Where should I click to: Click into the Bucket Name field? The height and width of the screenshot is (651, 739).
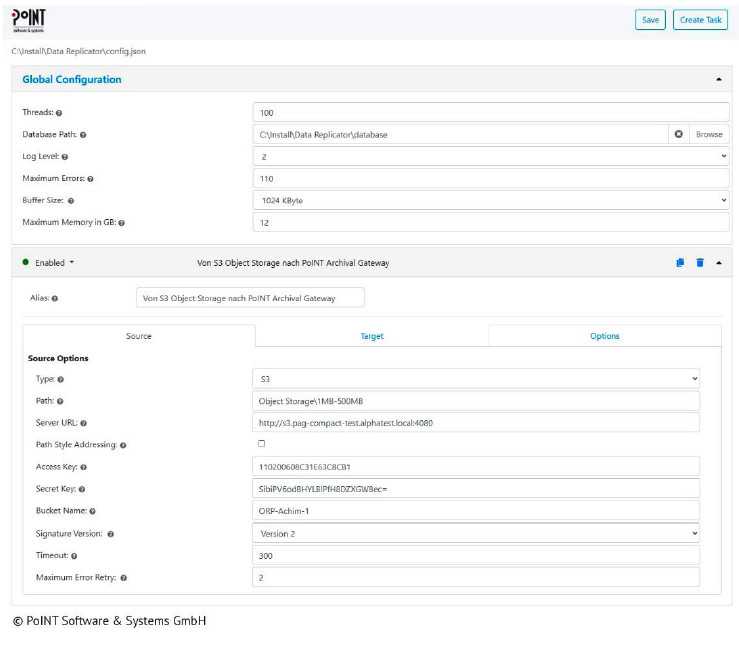(x=476, y=511)
